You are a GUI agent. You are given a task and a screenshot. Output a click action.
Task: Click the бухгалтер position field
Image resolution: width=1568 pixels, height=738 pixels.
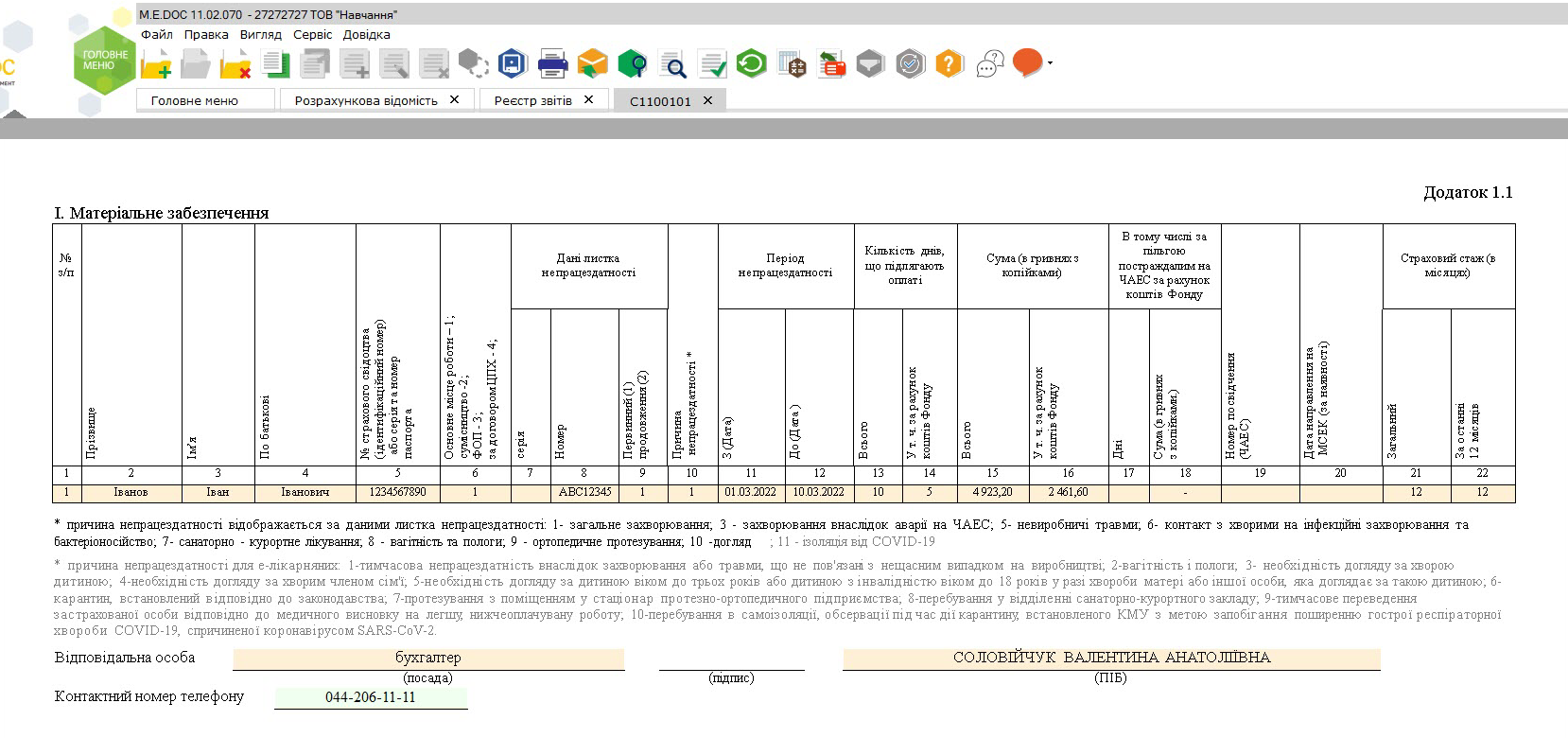[428, 659]
